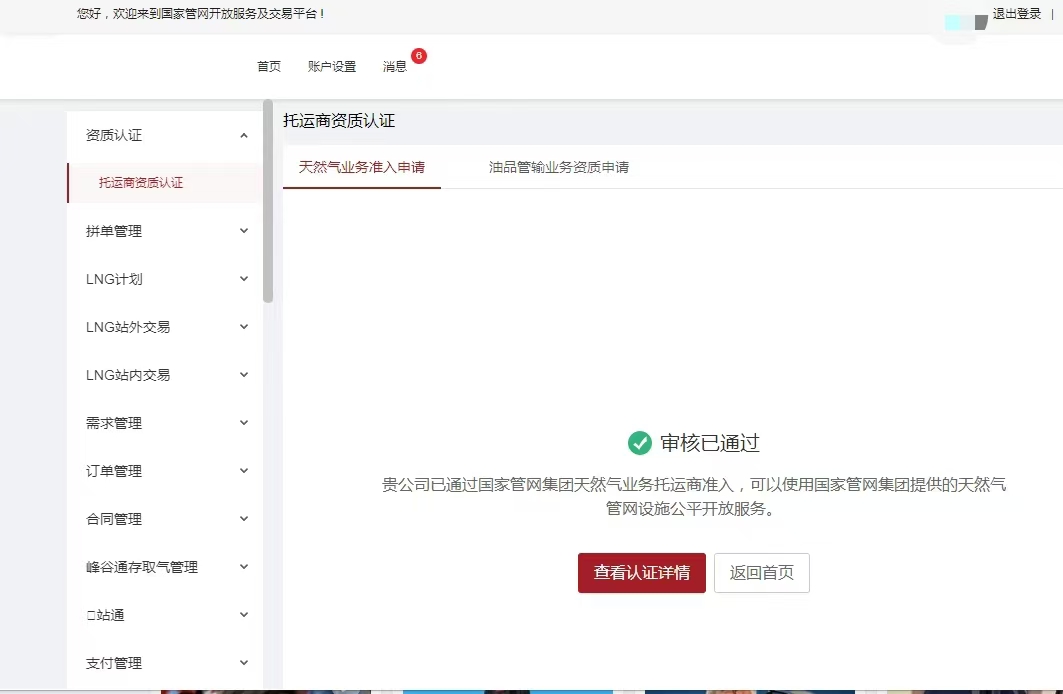Expand the 支付管理 sidebar section

pos(243,663)
